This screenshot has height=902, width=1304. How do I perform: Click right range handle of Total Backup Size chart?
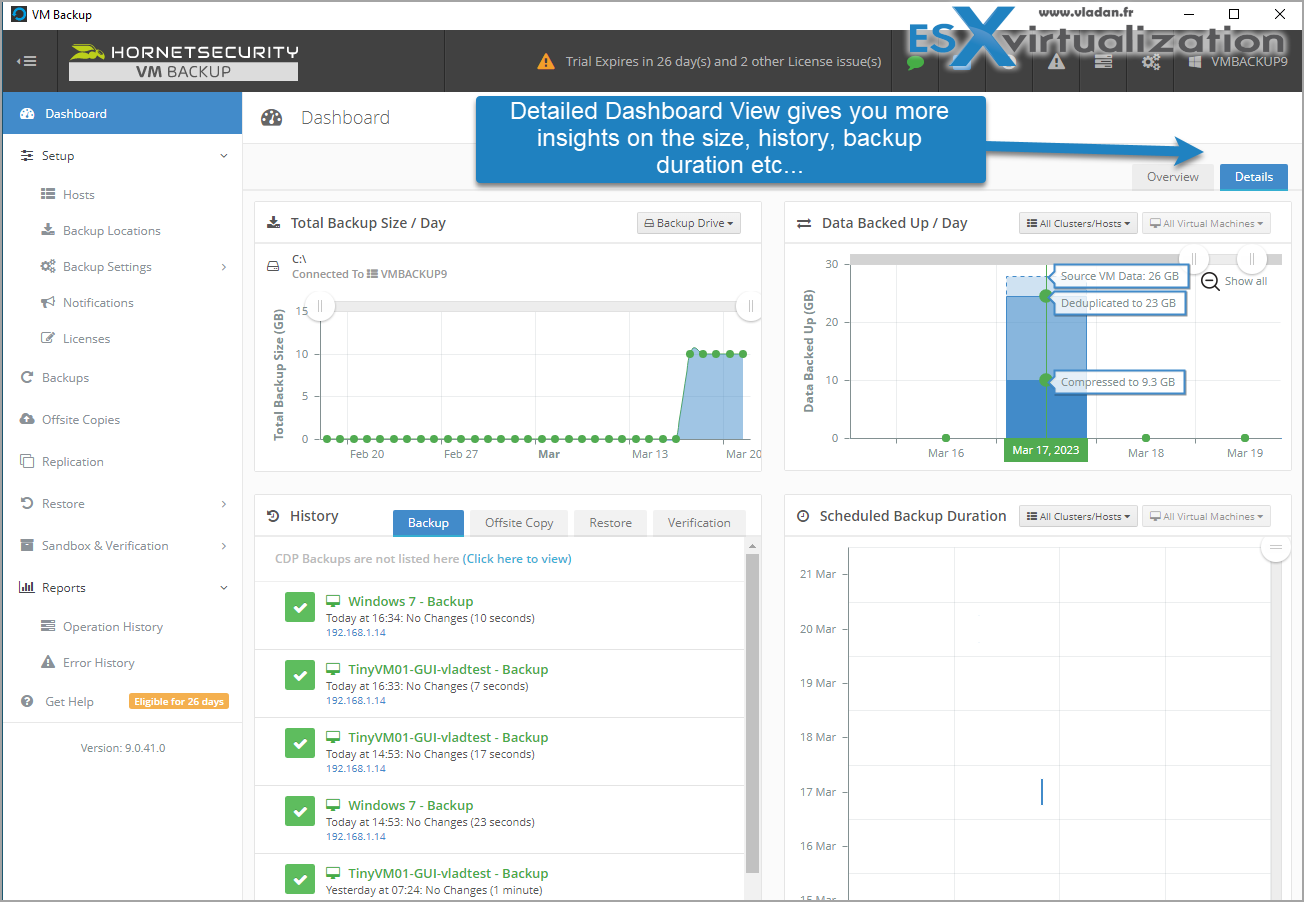750,306
